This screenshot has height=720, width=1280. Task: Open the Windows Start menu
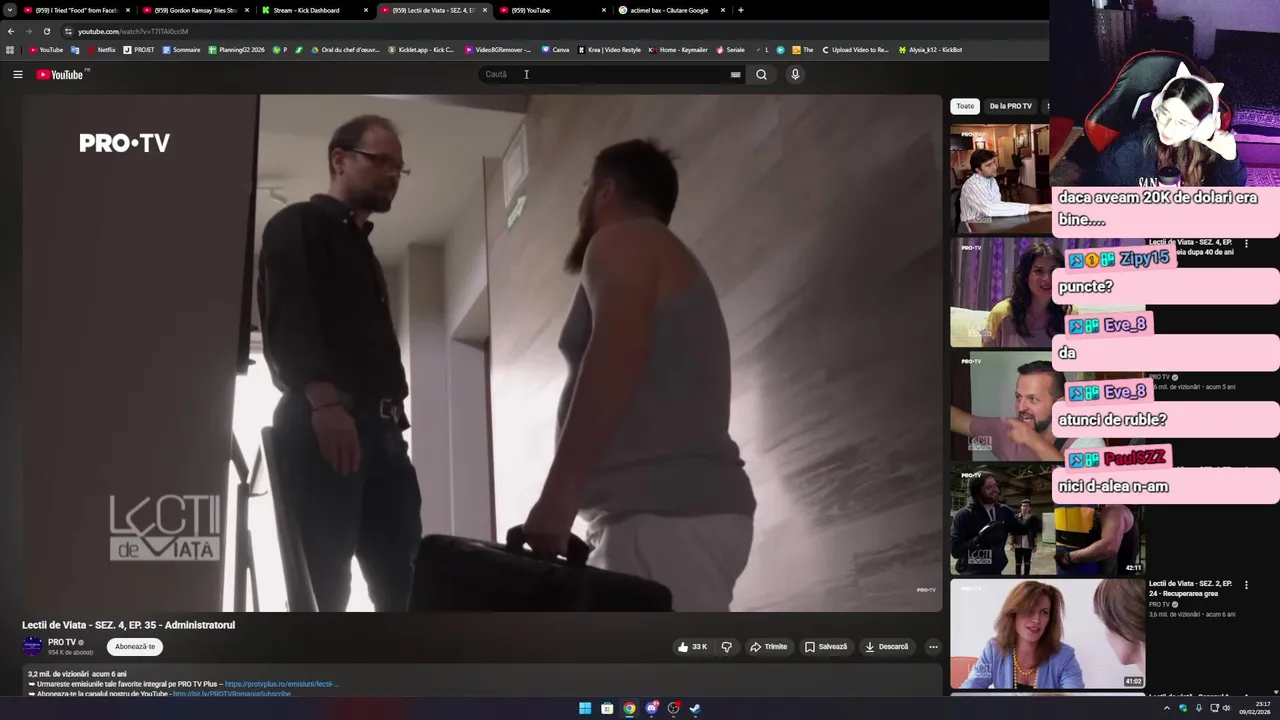click(x=585, y=708)
